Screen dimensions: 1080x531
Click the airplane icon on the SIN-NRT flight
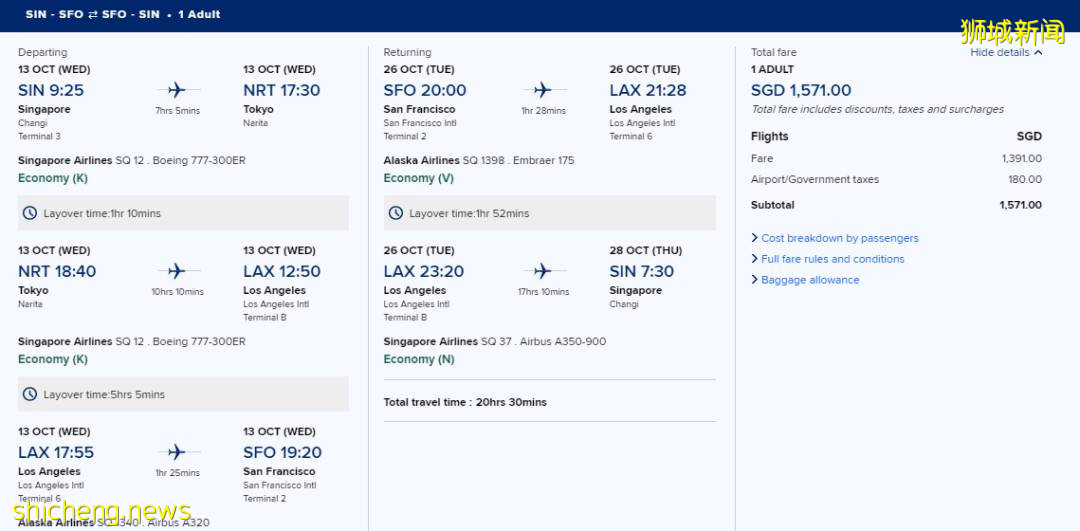tap(177, 90)
